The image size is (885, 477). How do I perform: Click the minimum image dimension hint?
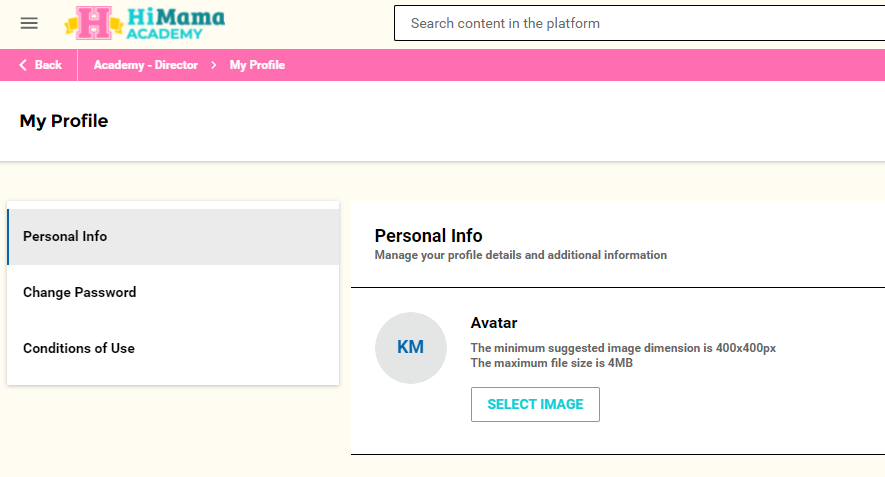(x=623, y=348)
